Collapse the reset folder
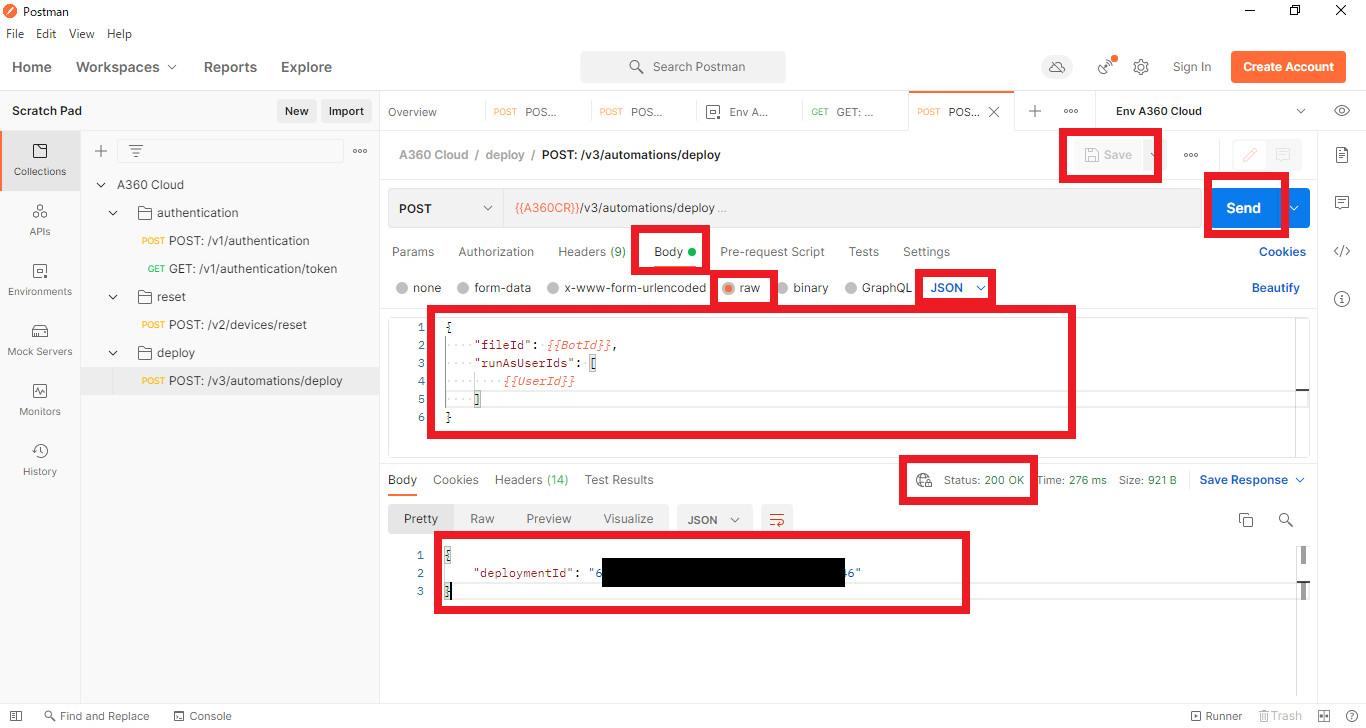This screenshot has height=728, width=1366. coord(113,297)
